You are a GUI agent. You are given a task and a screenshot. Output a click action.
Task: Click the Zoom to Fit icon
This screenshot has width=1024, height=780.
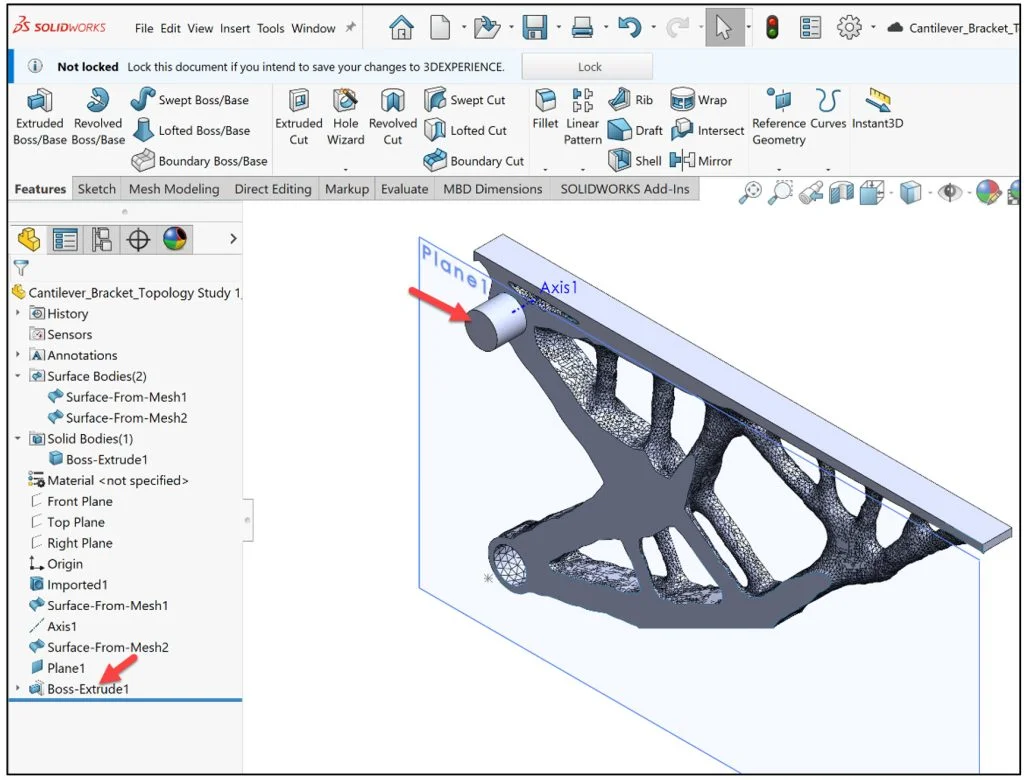click(753, 190)
